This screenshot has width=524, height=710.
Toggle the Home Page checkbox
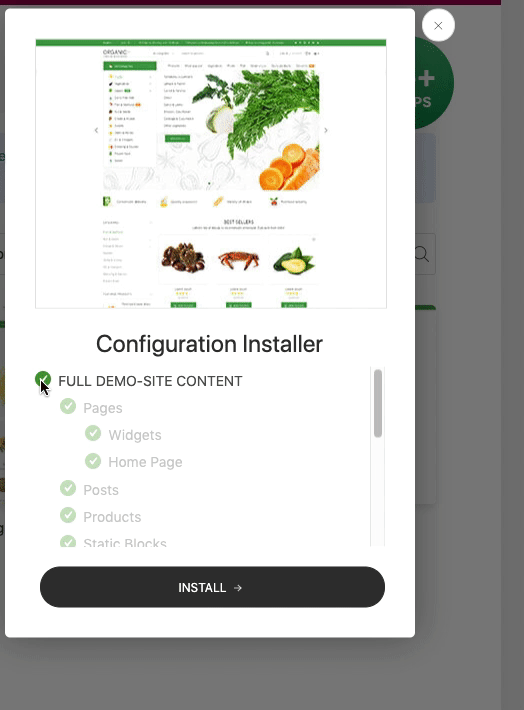(x=93, y=461)
